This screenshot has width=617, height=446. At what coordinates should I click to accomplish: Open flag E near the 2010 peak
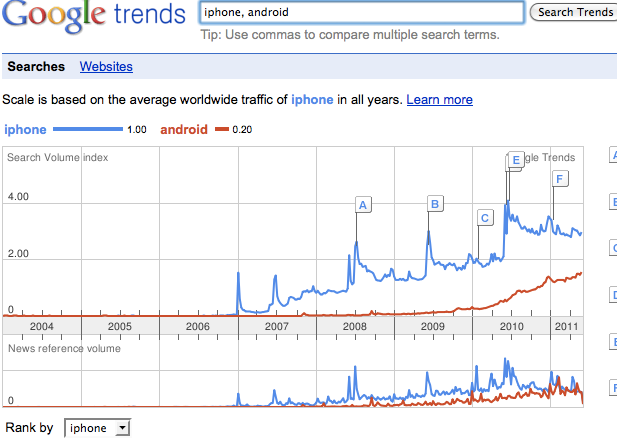coord(516,160)
